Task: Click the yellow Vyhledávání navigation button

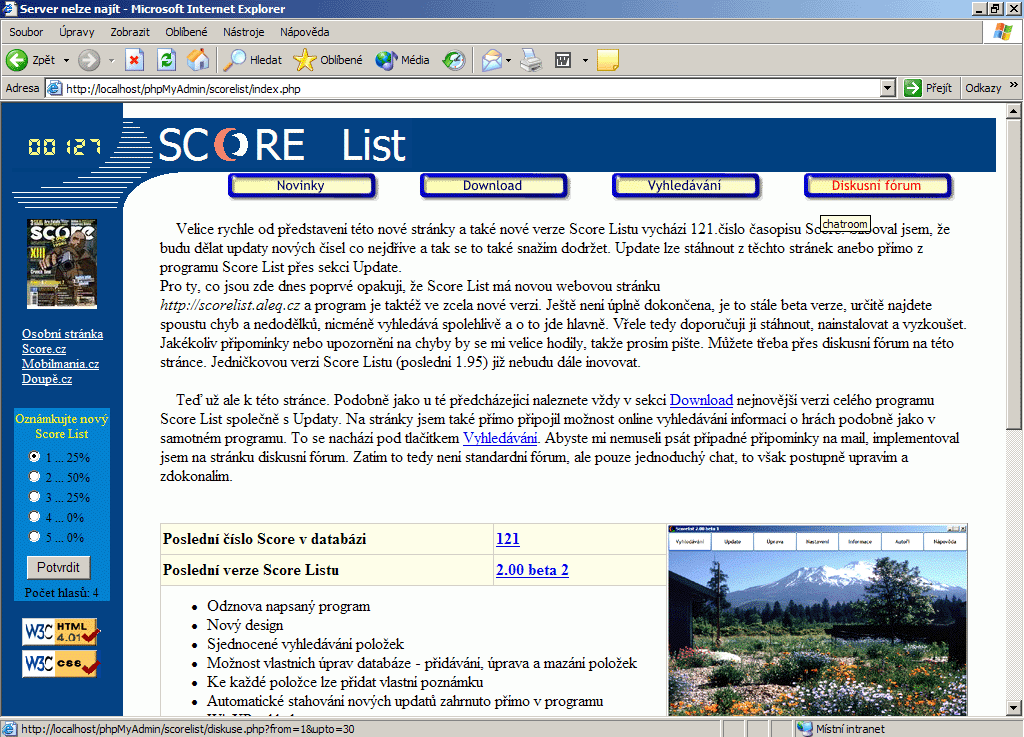Action: pos(685,185)
